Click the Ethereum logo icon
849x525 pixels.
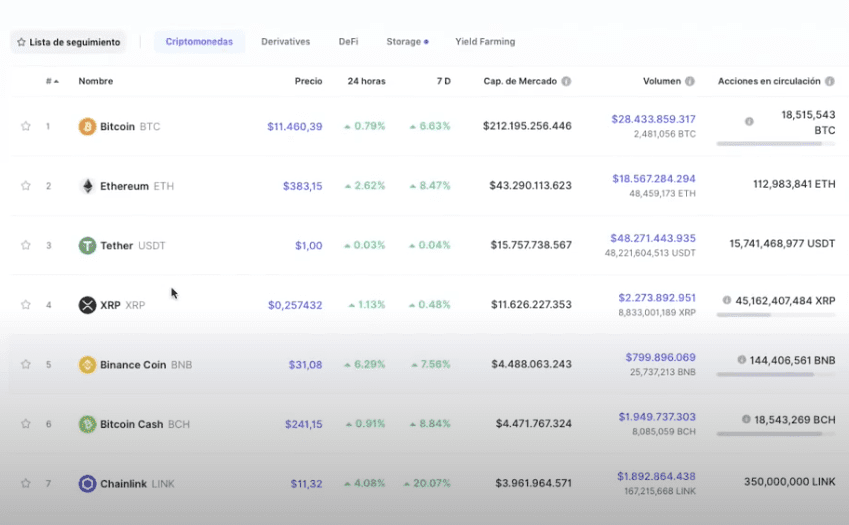(x=87, y=186)
